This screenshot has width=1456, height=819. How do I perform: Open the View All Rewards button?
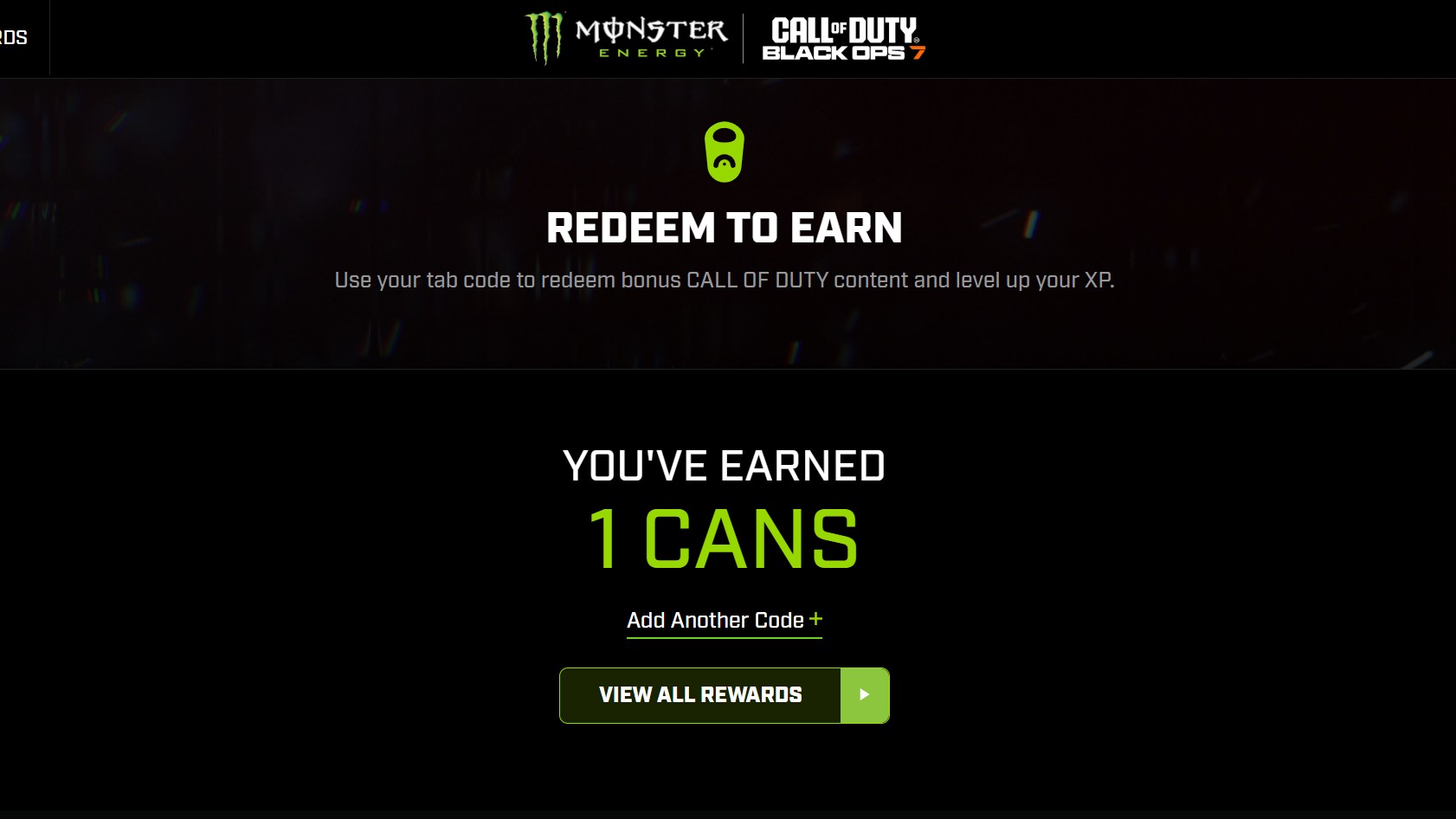[x=725, y=695]
